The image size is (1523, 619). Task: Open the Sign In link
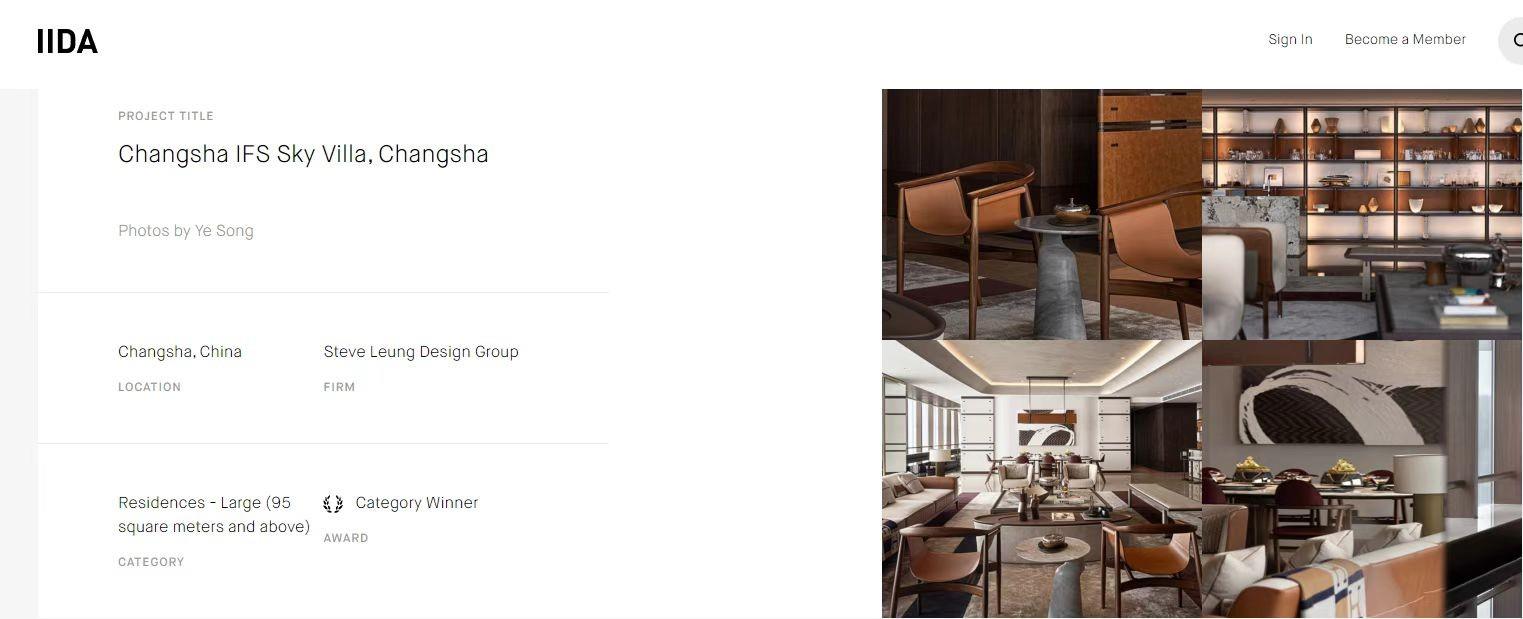pos(1290,39)
